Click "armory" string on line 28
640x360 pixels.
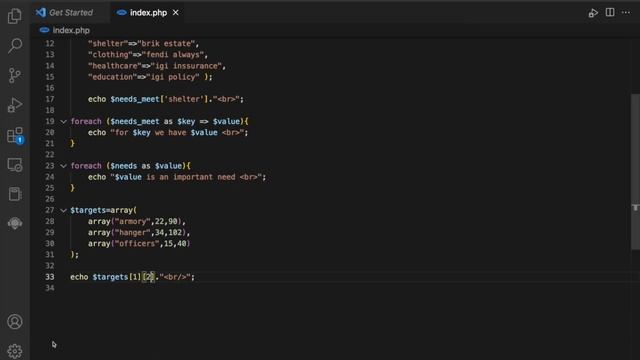coord(133,221)
